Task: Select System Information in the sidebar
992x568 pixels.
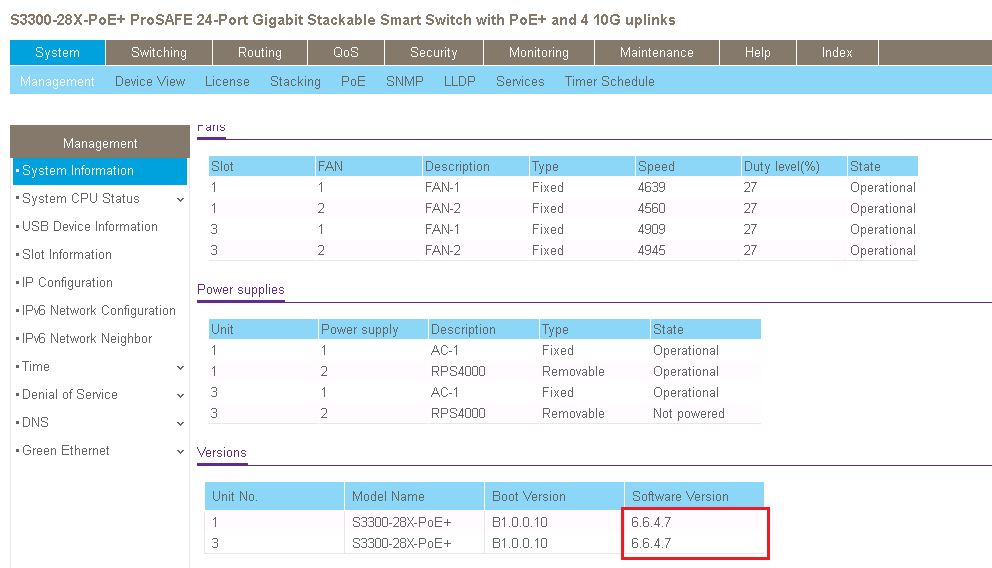Action: pyautogui.click(x=100, y=171)
